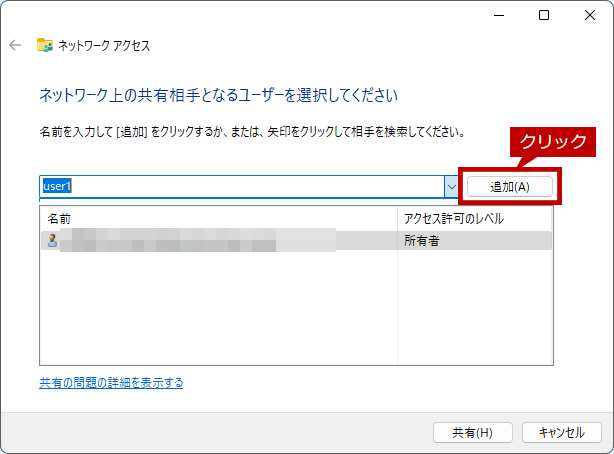Click the 追加(A) button
Screen dimensions: 614x454
[510, 187]
